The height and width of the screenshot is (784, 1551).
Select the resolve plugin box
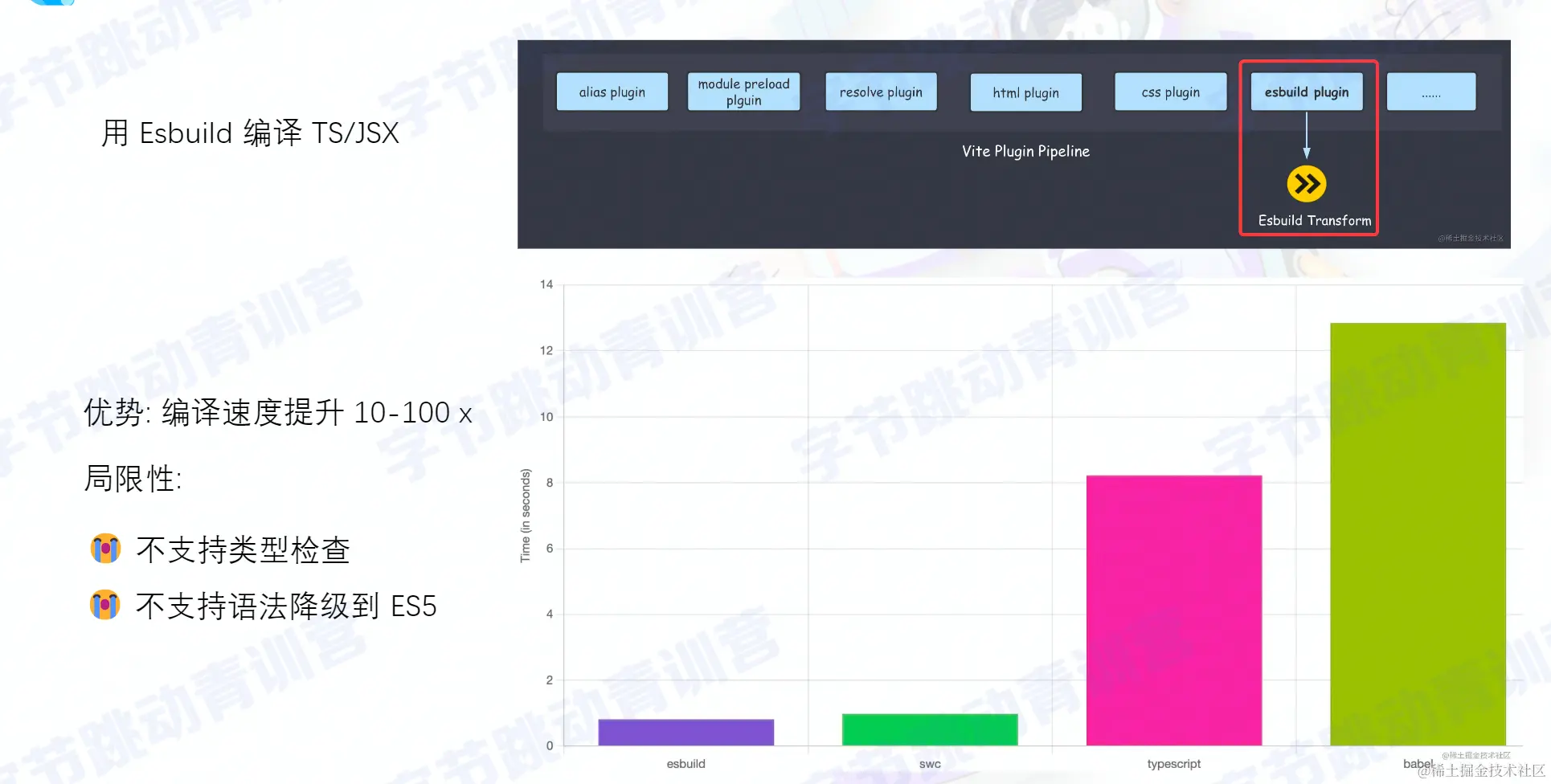tap(881, 92)
